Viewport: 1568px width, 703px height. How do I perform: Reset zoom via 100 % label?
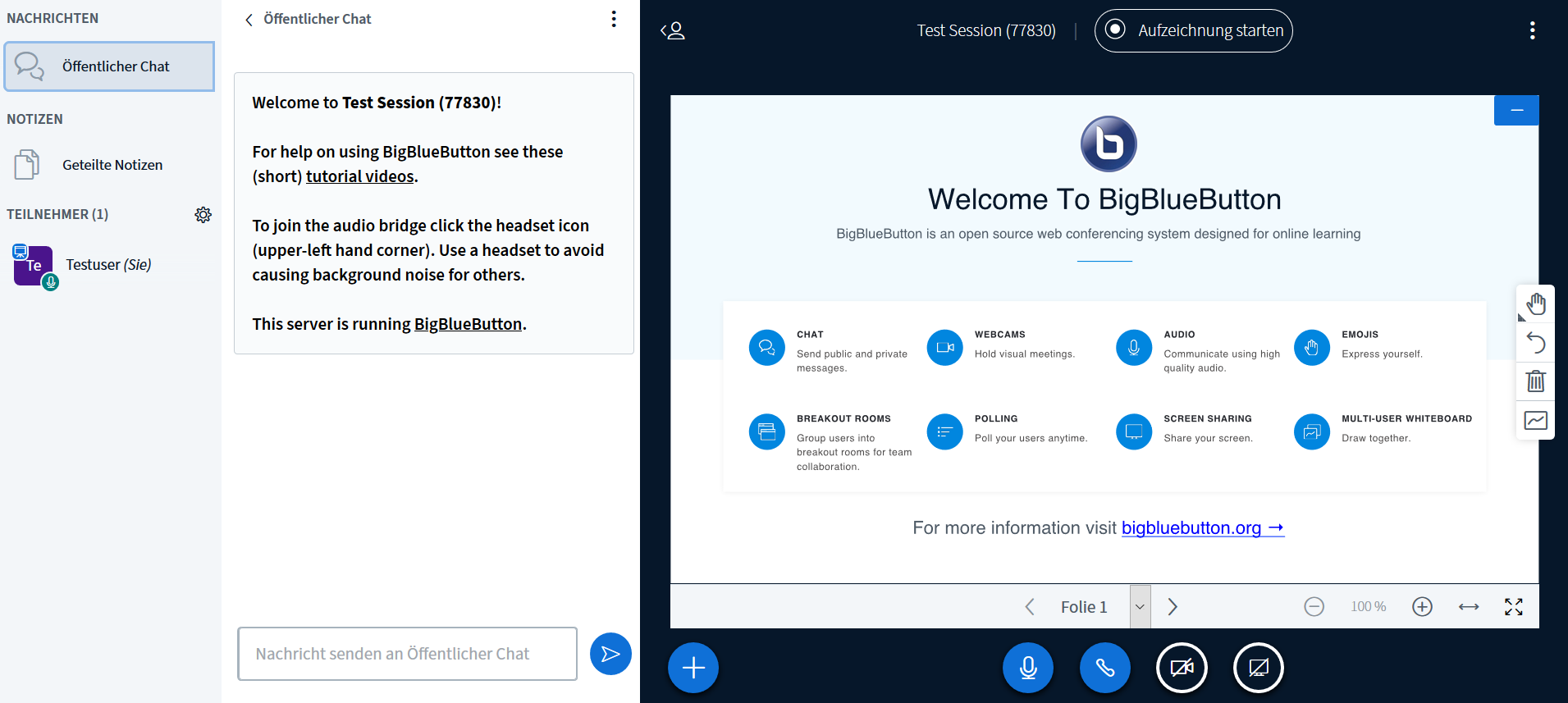click(x=1368, y=607)
